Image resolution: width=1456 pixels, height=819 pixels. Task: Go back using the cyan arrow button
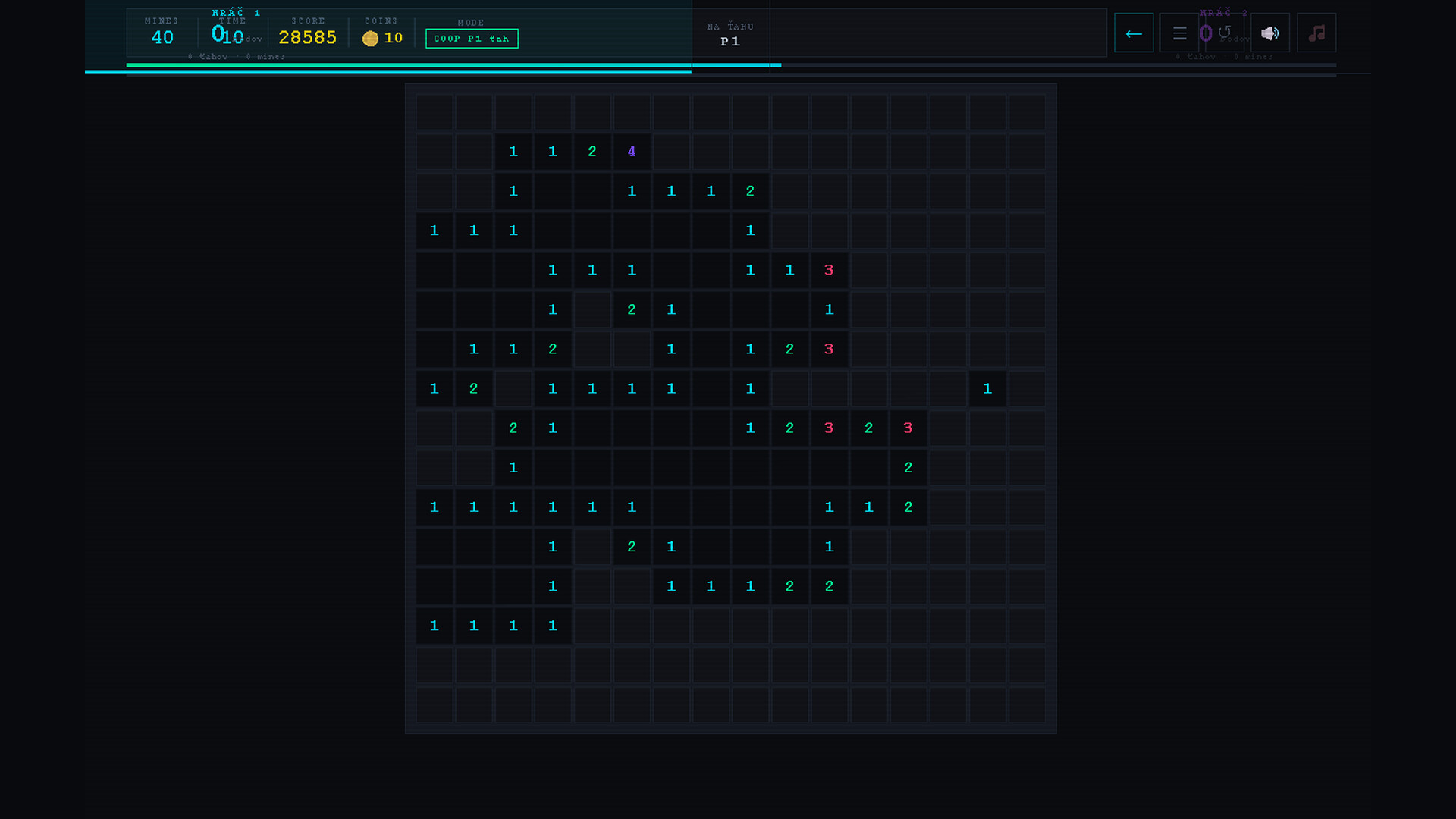coord(1134,33)
